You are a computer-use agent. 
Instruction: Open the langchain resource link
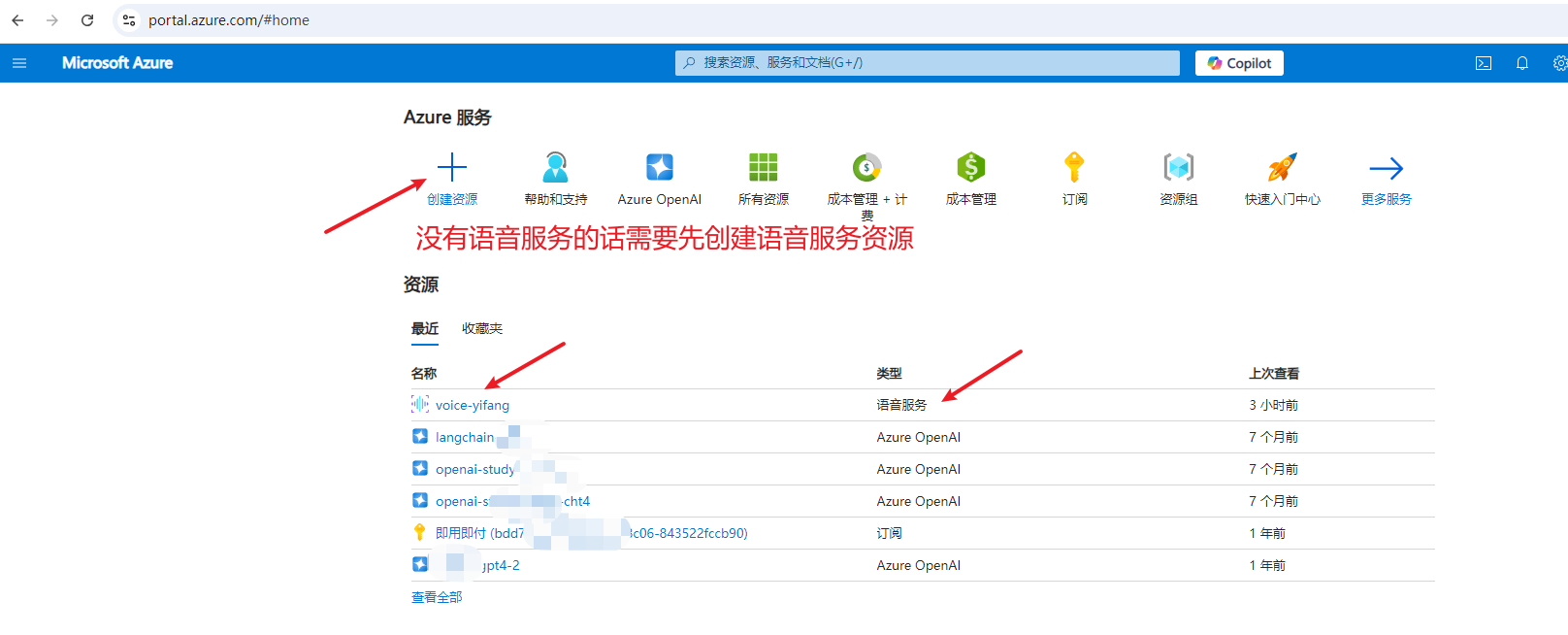465,437
